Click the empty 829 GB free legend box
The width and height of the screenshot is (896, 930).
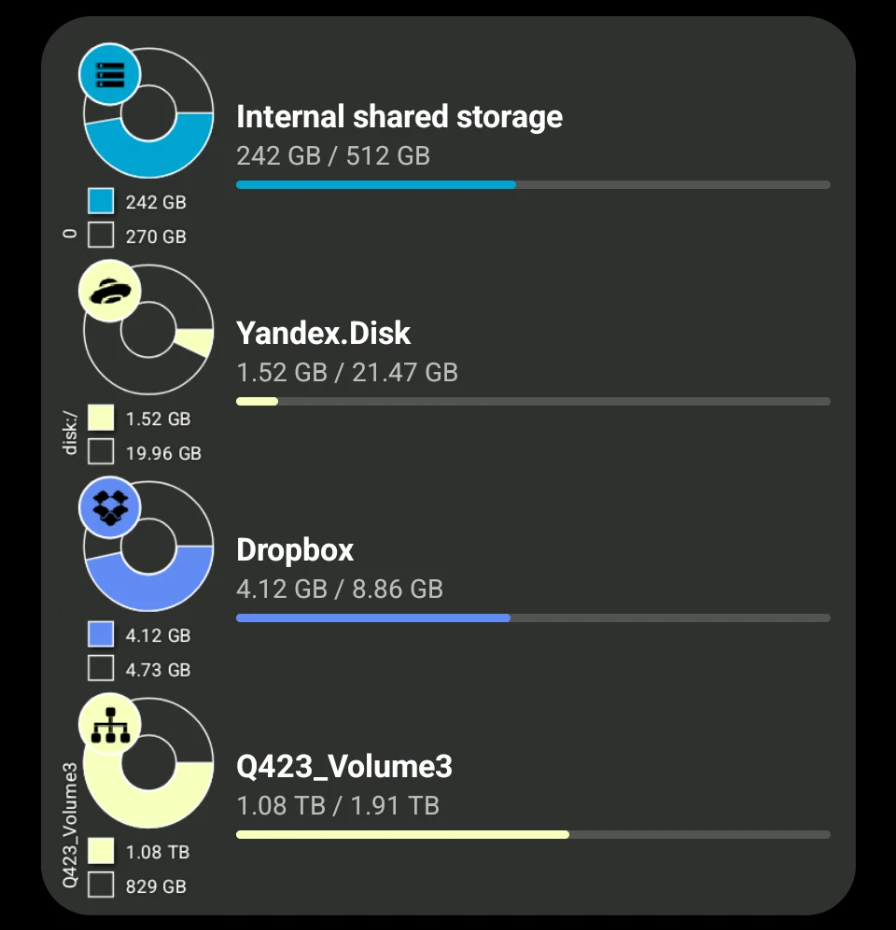pos(101,884)
